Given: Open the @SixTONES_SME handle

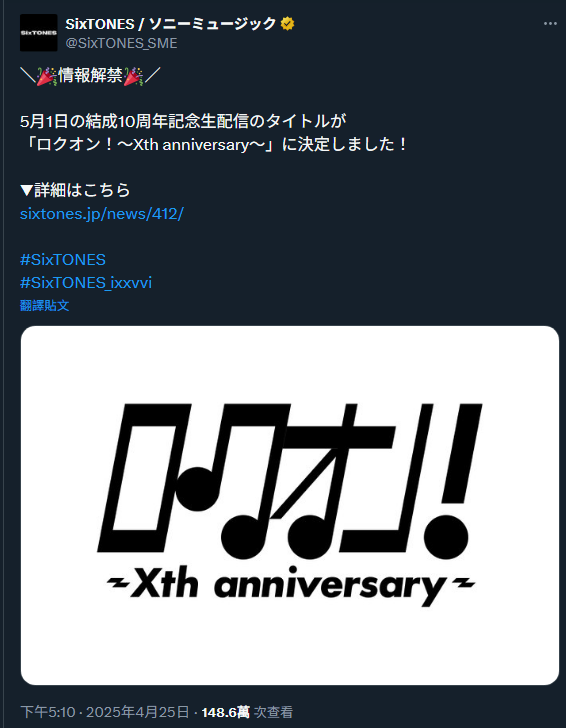Looking at the screenshot, I should (121, 43).
